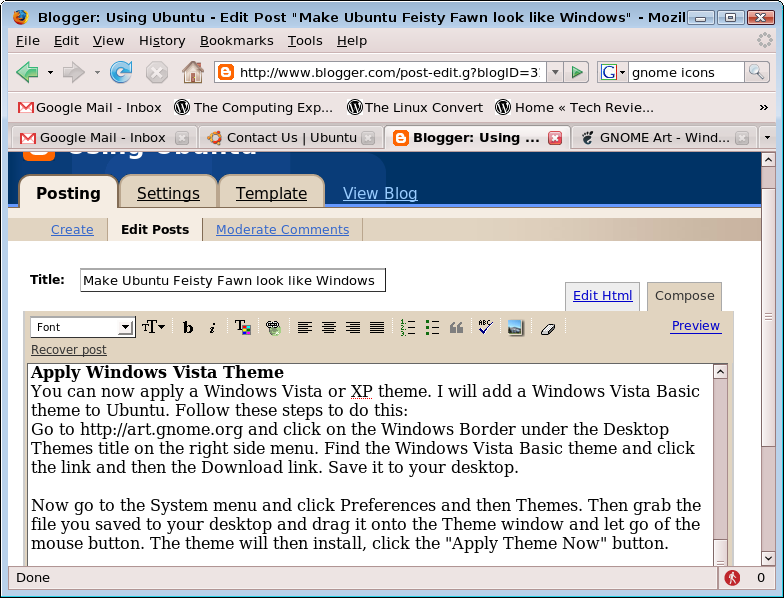The height and width of the screenshot is (598, 784).
Task: Toggle bold in the post editor
Action: click(x=188, y=328)
